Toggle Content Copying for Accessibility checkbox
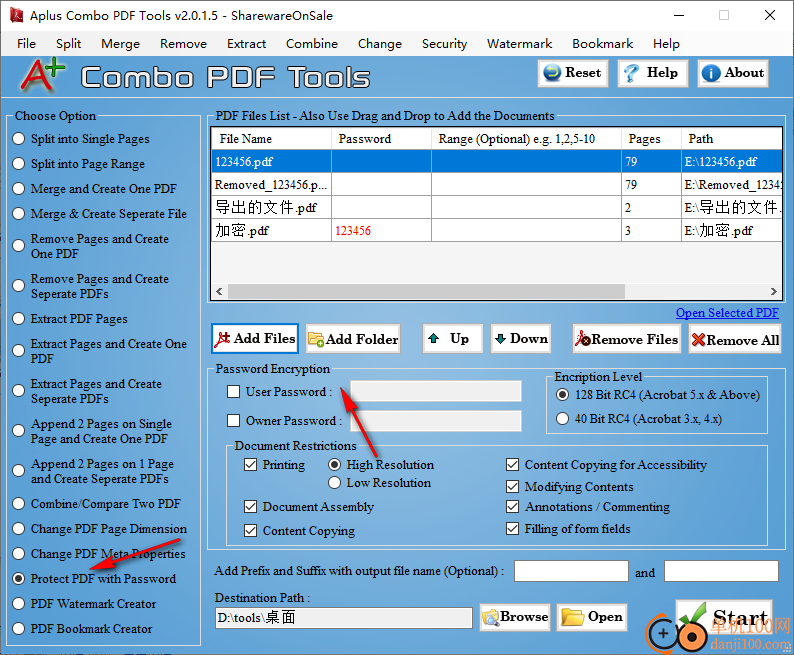 512,465
